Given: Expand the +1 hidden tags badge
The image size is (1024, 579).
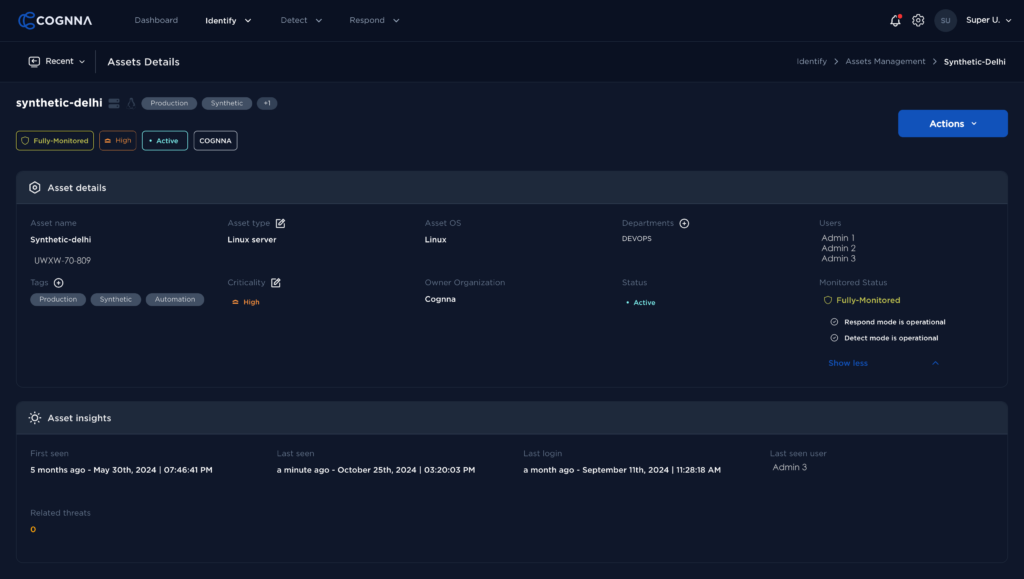Looking at the screenshot, I should coord(266,103).
